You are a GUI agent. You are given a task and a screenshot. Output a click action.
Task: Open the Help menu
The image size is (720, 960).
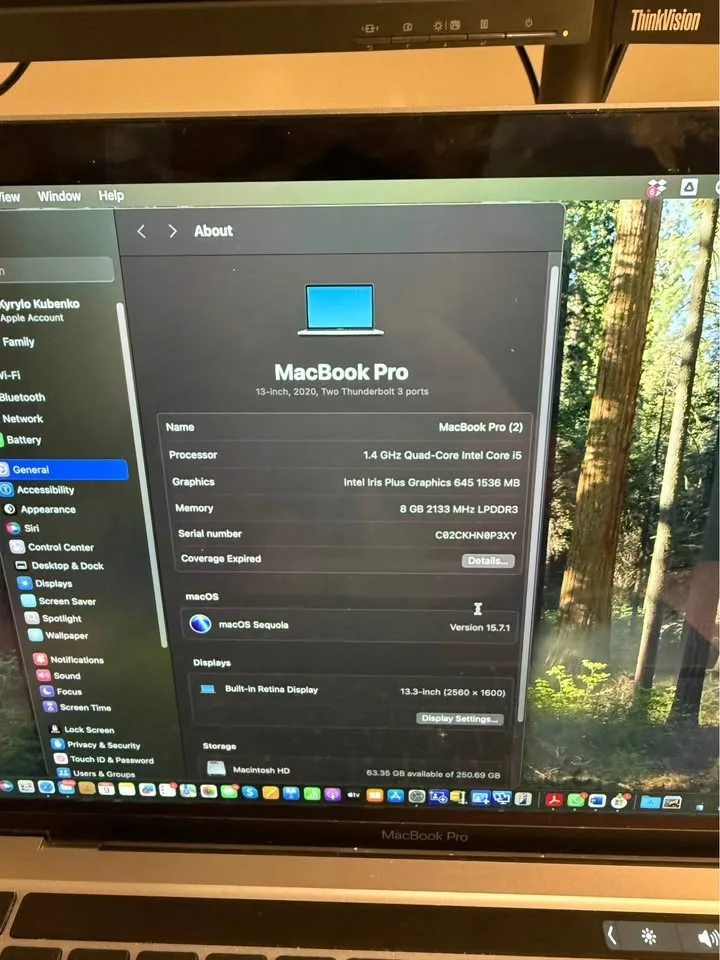click(x=111, y=195)
